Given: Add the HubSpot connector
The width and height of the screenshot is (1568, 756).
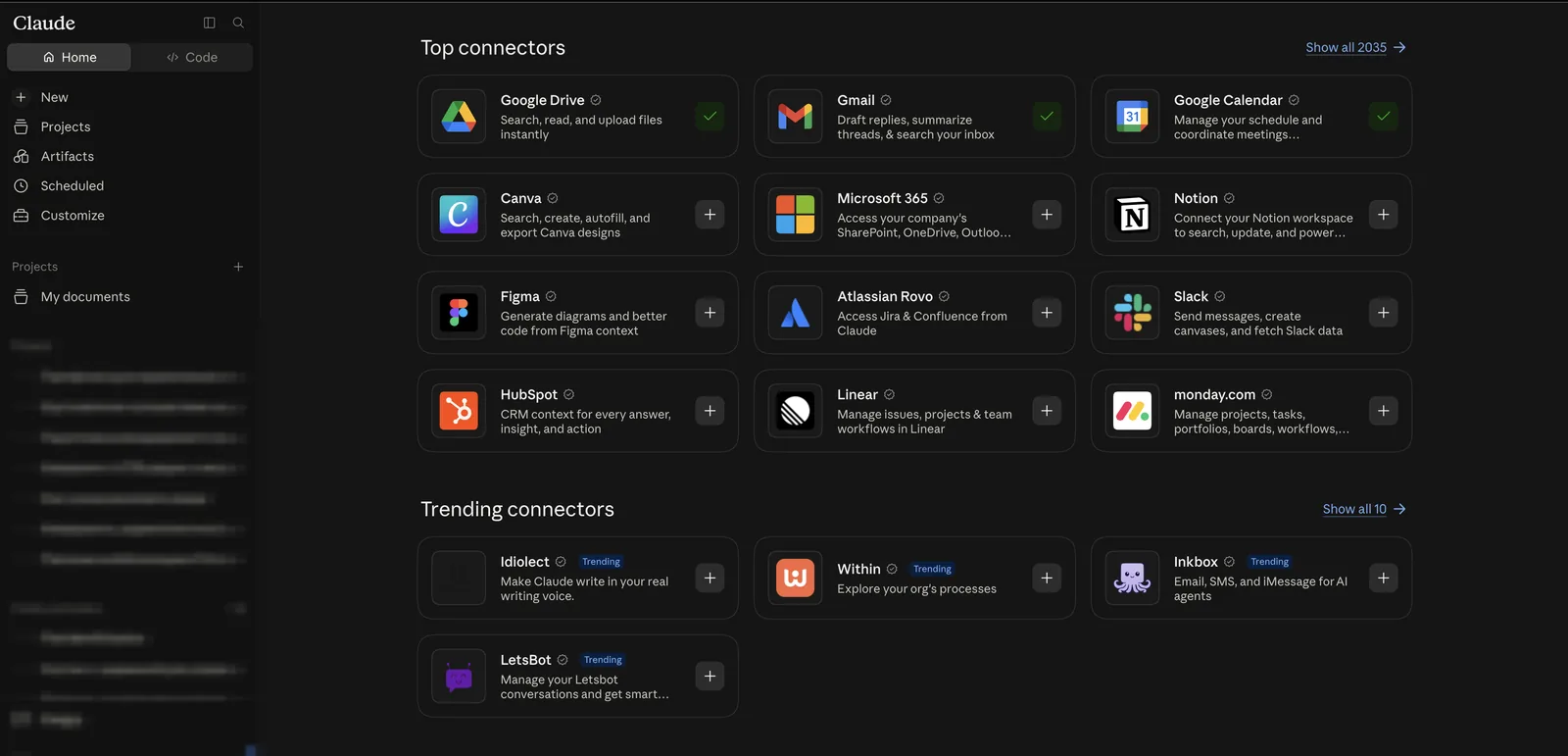Looking at the screenshot, I should 710,411.
